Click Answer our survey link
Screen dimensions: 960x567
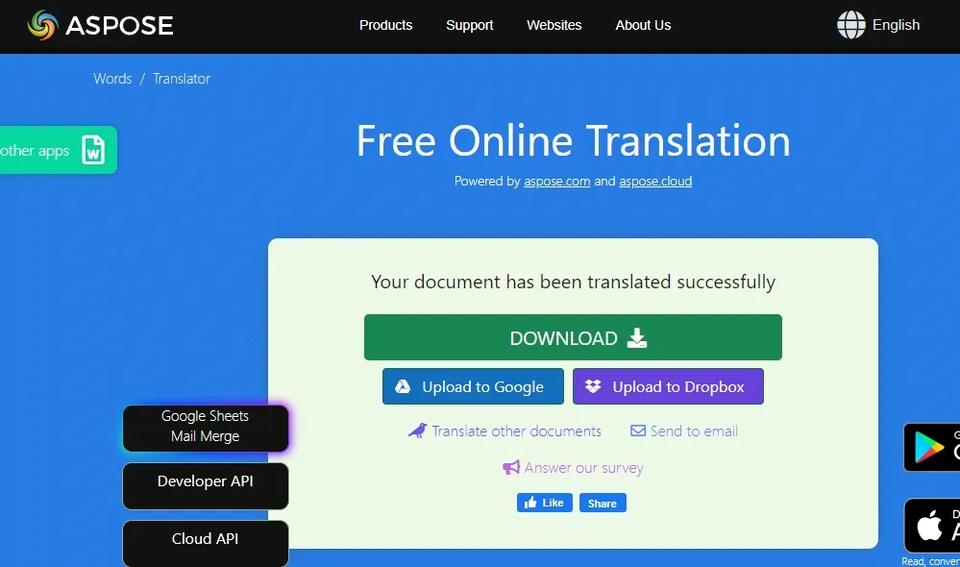(x=573, y=468)
